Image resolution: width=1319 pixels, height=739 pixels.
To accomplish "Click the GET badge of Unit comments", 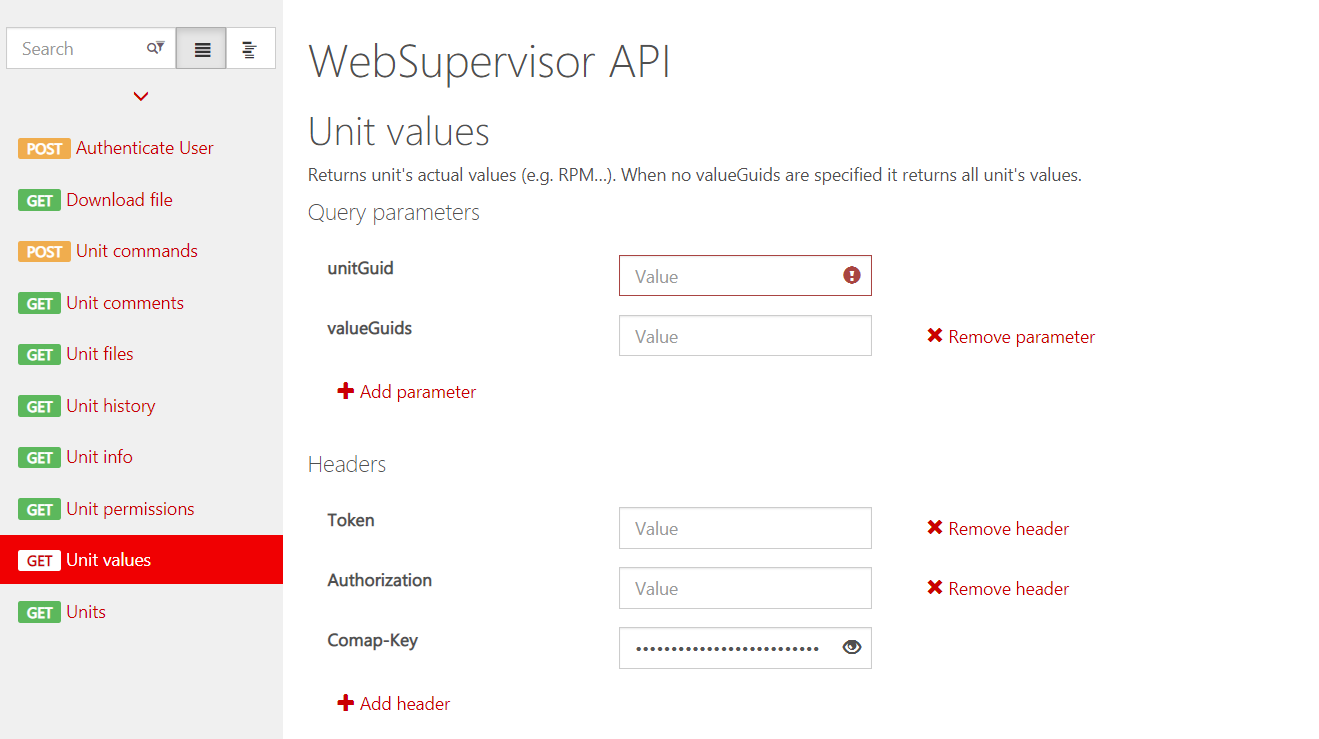I will click(40, 303).
